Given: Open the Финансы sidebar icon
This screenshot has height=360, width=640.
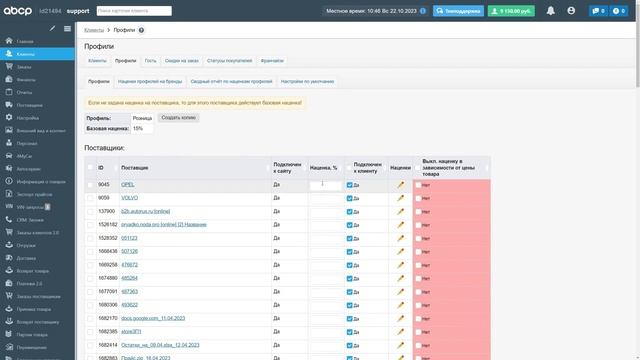Looking at the screenshot, I should [9, 79].
